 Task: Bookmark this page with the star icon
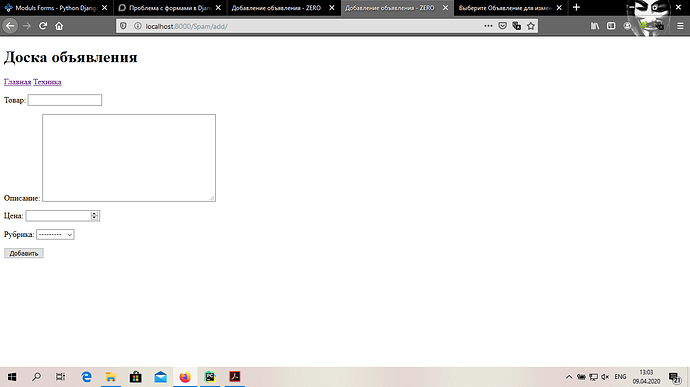pyautogui.click(x=531, y=26)
